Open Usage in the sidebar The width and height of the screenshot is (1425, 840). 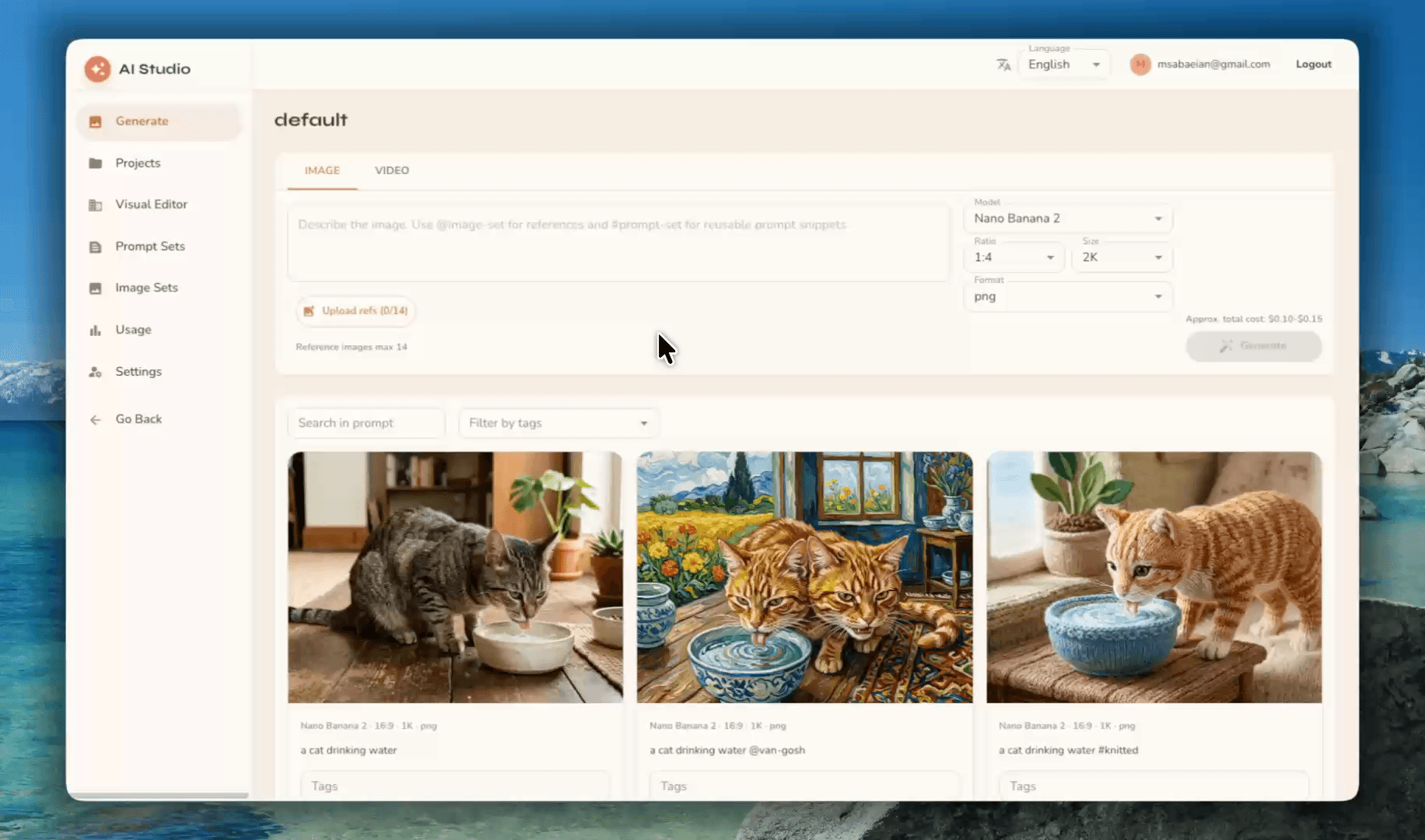tap(159, 330)
